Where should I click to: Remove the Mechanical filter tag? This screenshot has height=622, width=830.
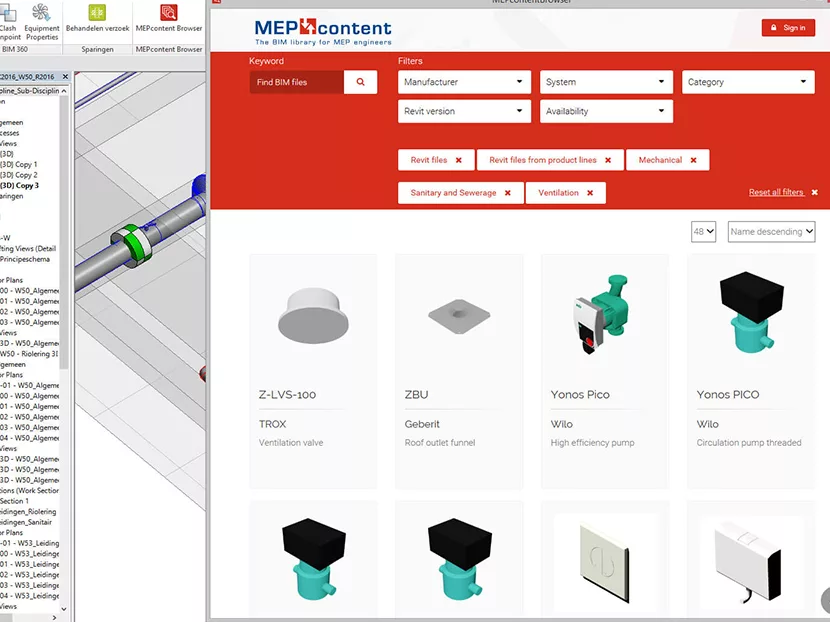(x=693, y=160)
